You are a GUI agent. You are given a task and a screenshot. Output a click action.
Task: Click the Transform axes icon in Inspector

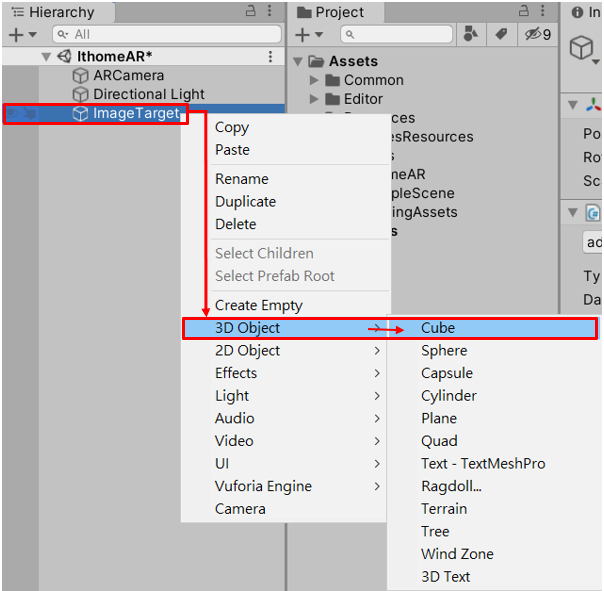[x=593, y=104]
